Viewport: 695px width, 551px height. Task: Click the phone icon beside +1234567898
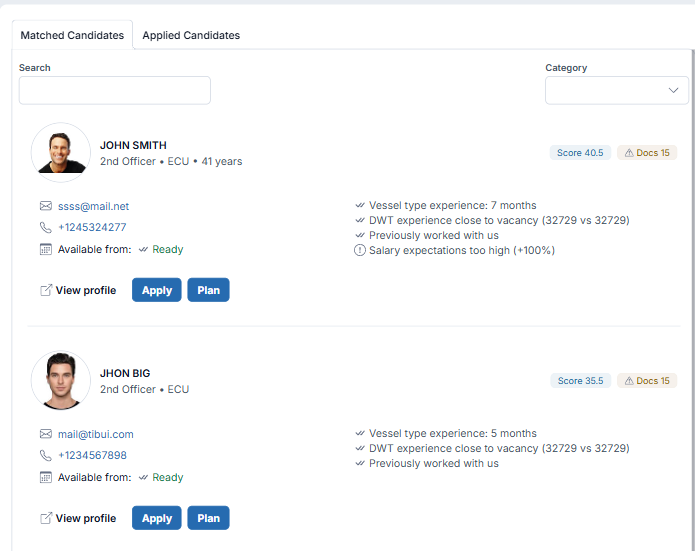[x=46, y=455]
